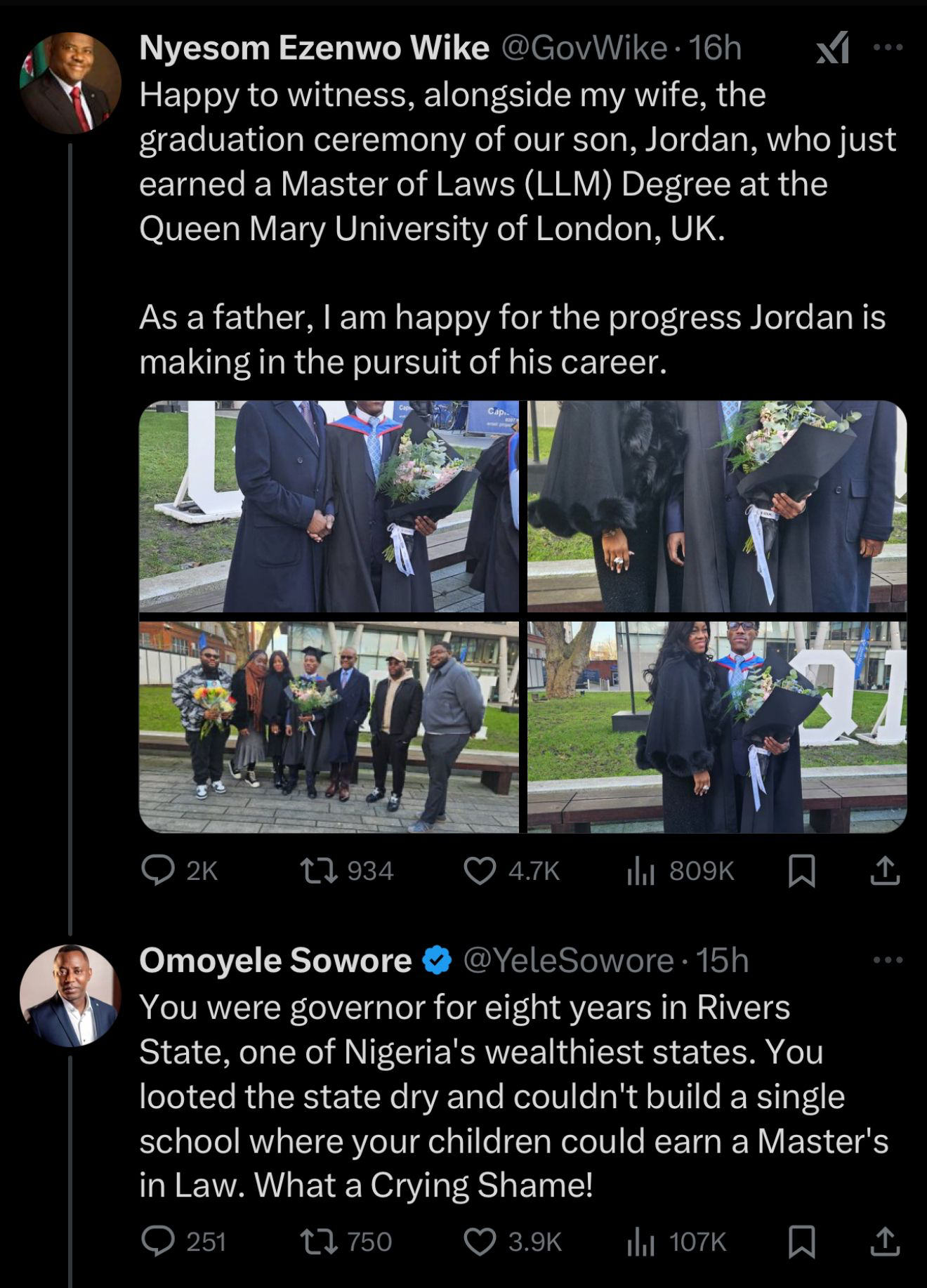Retweet Wike's graduation tweet
Screen dimensions: 927x1288
(x=317, y=871)
